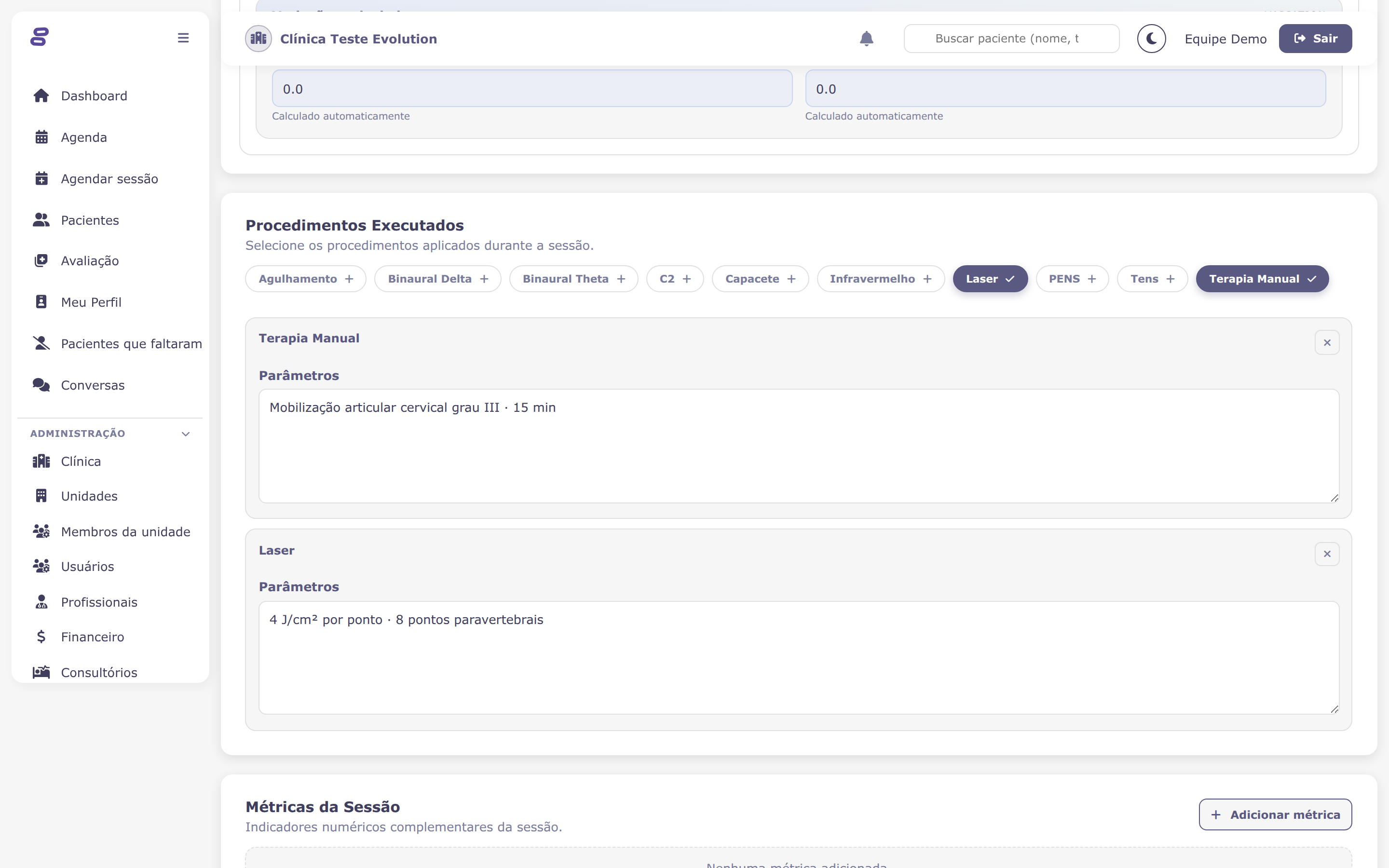Click the Usuários group icon
1389x868 pixels.
[x=41, y=566]
